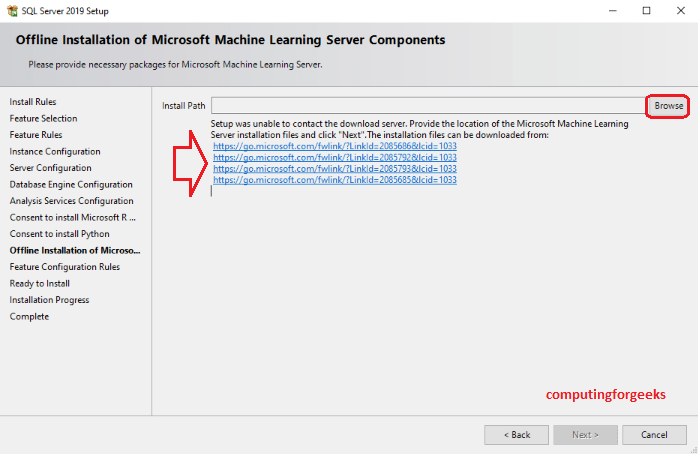The height and width of the screenshot is (454, 698).
Task: Open the download link with LinkId=2085685
Action: pos(335,180)
